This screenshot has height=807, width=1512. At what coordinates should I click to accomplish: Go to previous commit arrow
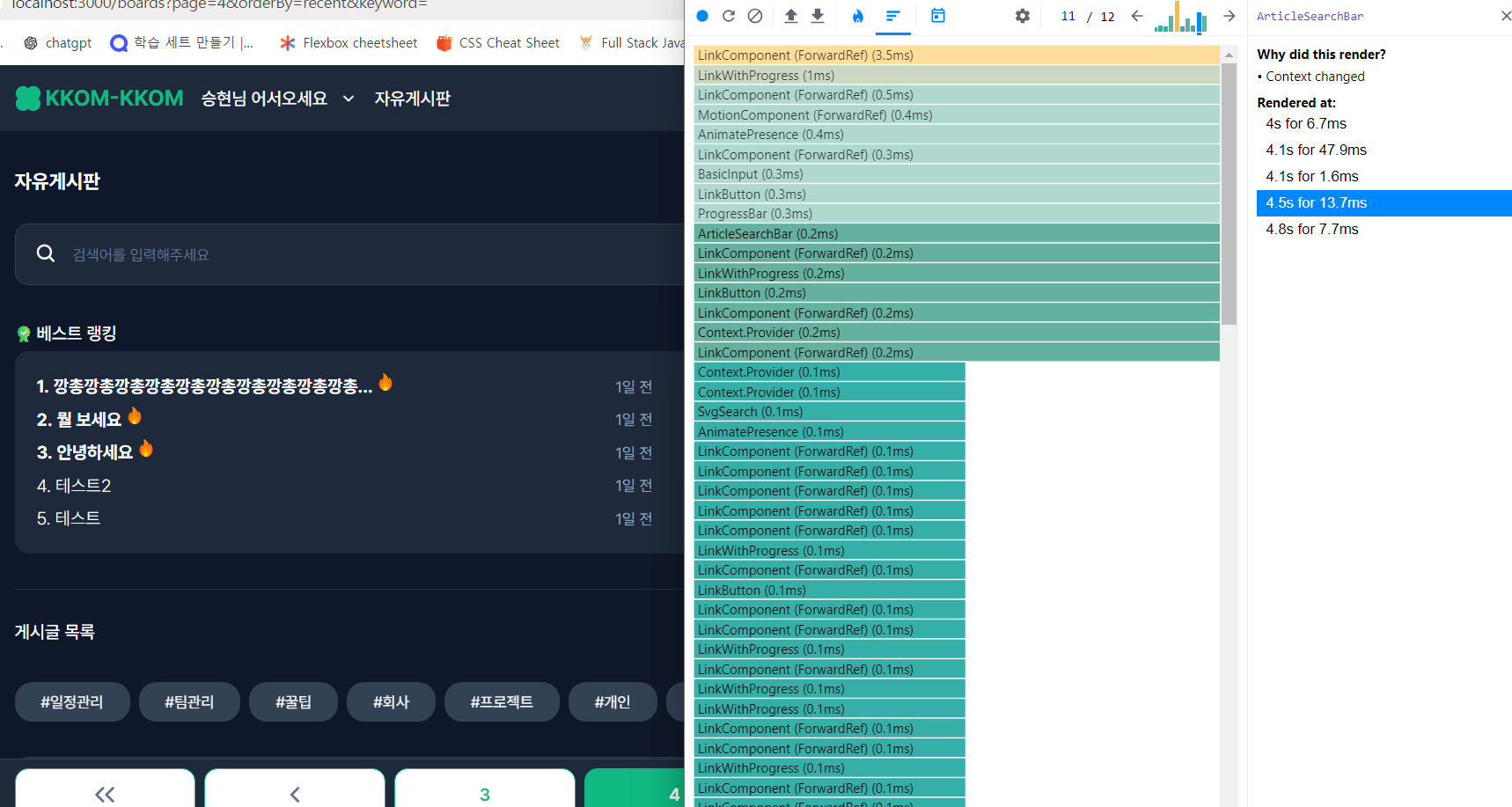1137,16
